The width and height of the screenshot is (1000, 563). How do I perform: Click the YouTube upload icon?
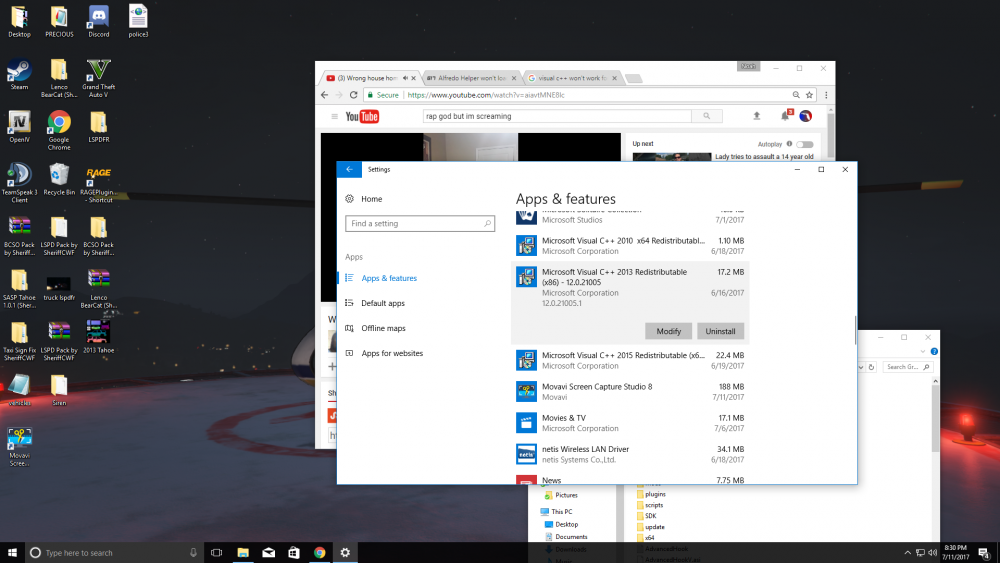pyautogui.click(x=756, y=116)
